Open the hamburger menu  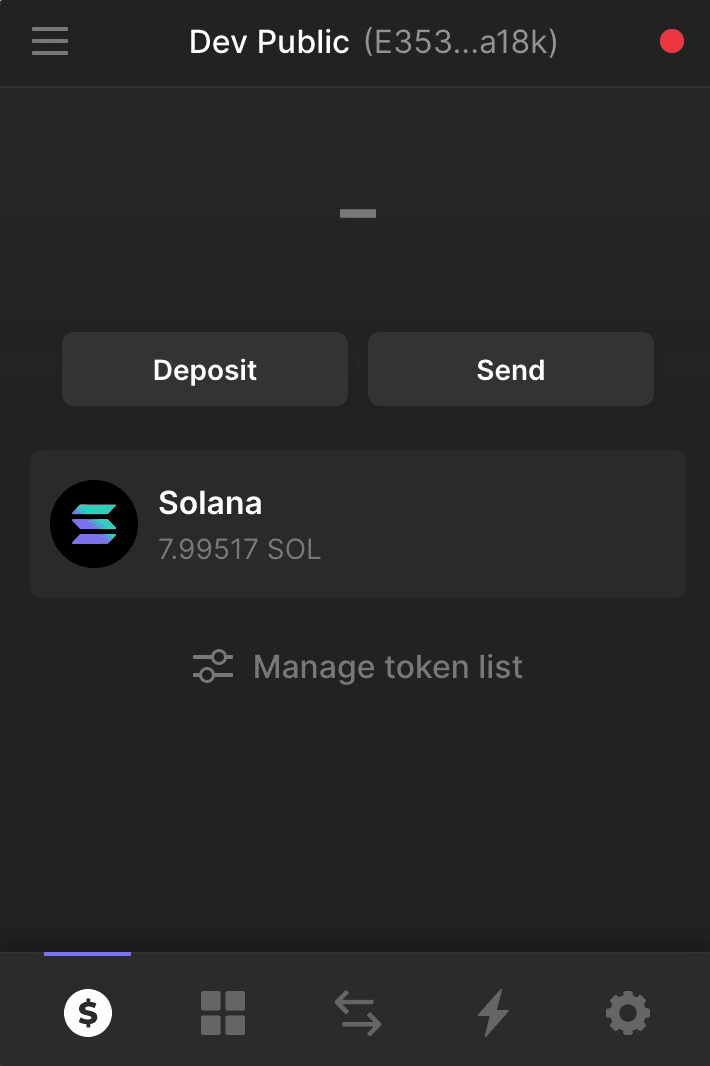pos(49,41)
